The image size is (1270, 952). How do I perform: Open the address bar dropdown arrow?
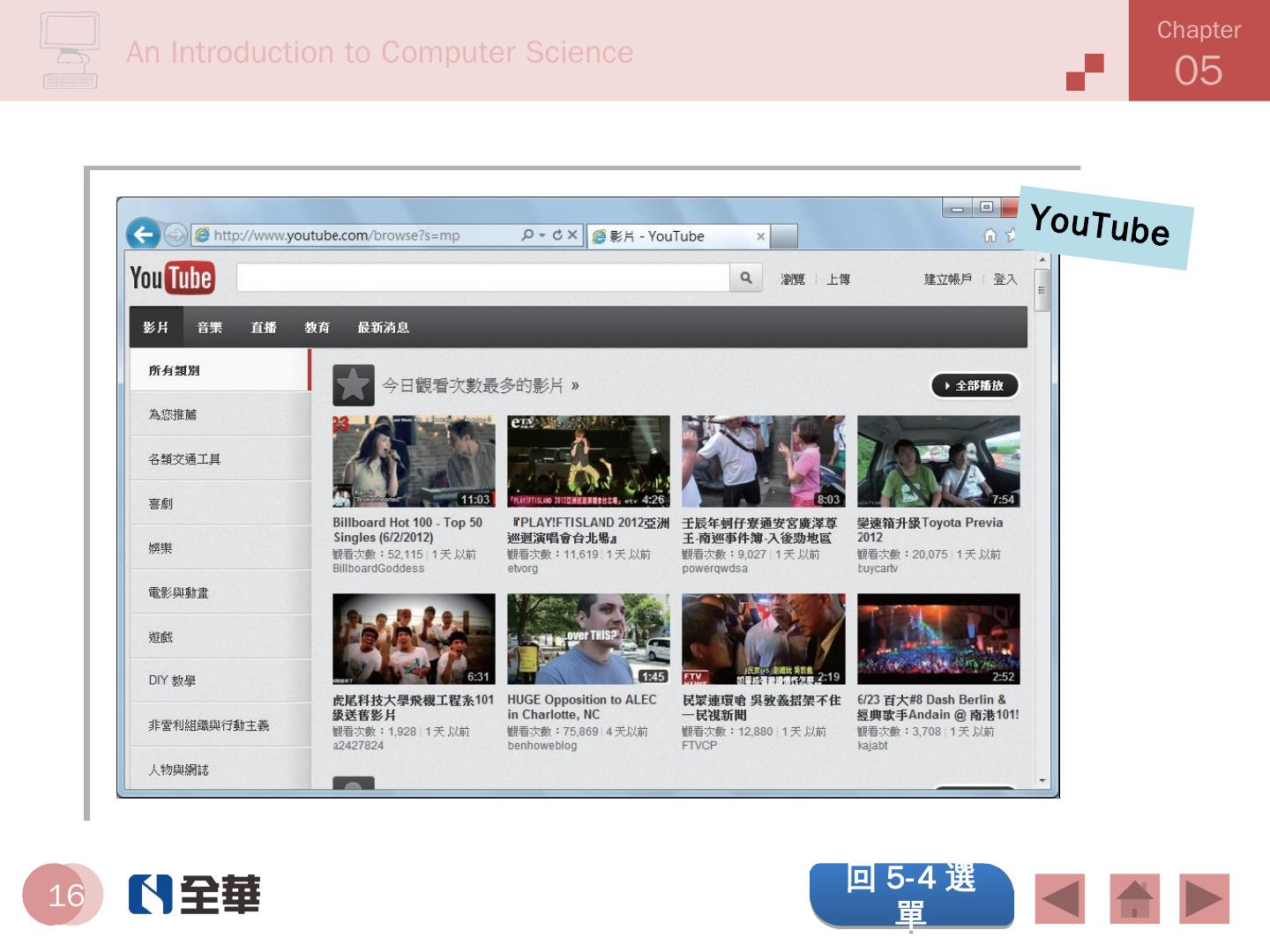tap(542, 235)
